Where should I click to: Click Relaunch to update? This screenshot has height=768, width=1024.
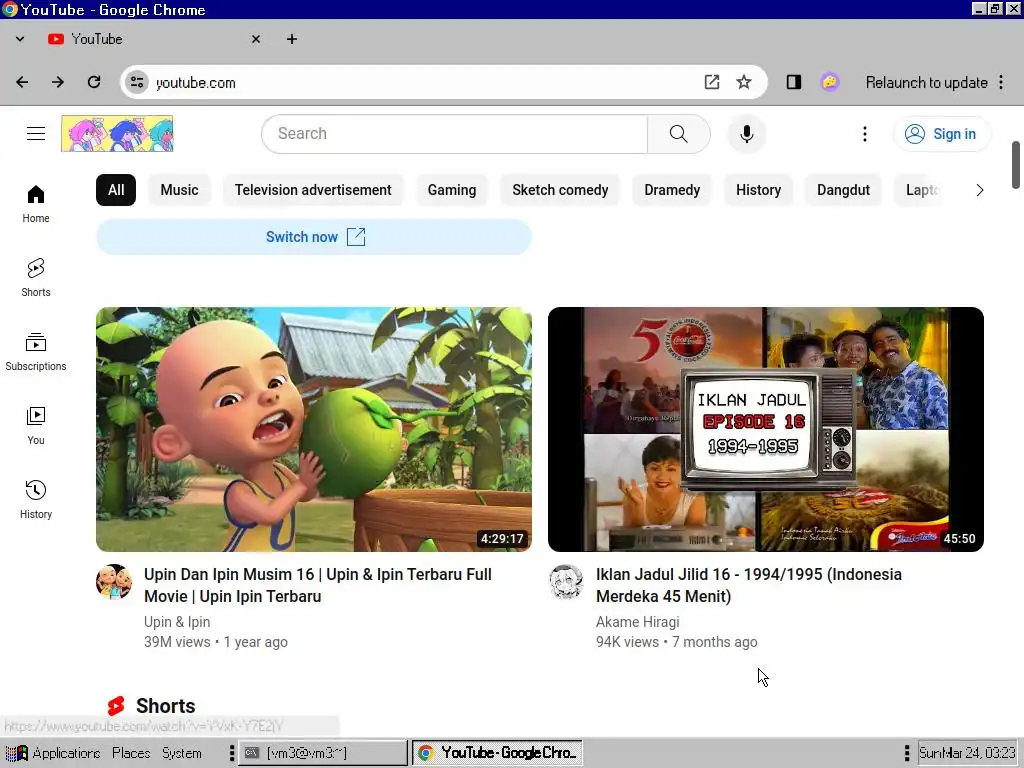pyautogui.click(x=926, y=82)
